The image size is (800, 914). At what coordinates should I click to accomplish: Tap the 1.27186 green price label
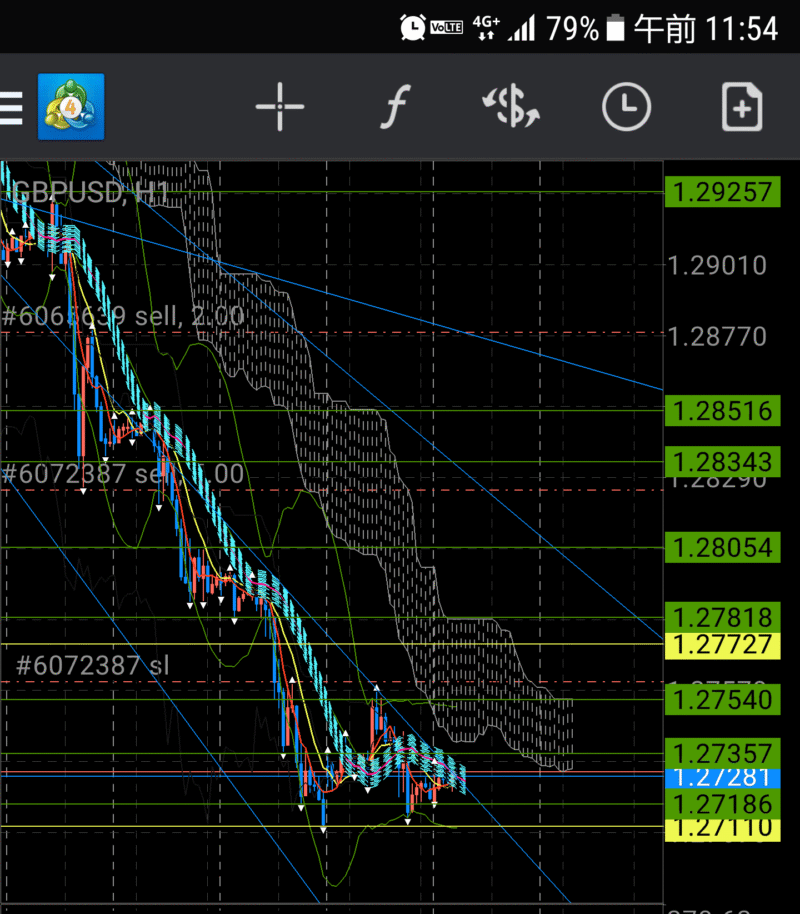click(x=722, y=804)
